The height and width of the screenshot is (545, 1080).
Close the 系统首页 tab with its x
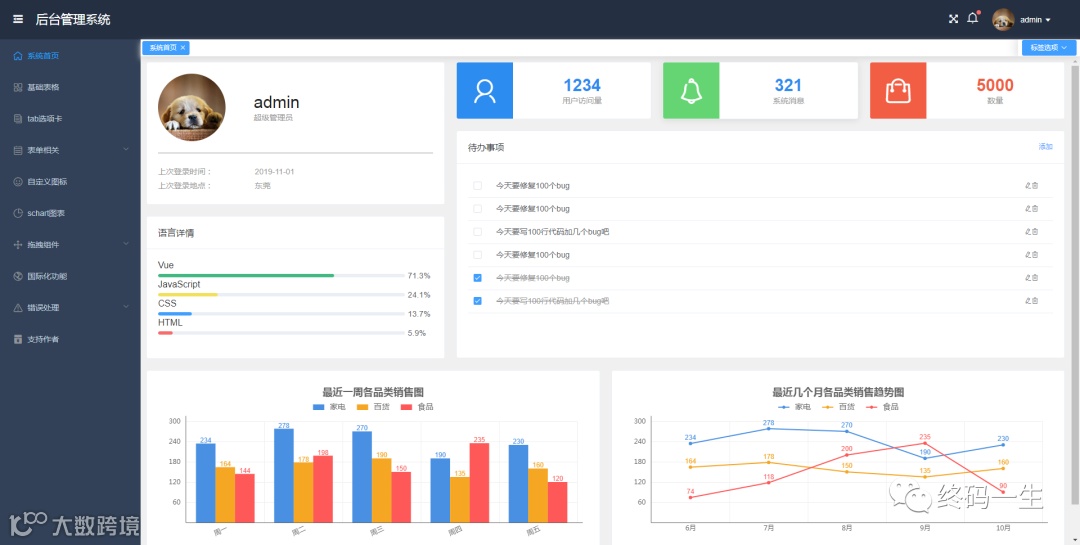point(183,48)
